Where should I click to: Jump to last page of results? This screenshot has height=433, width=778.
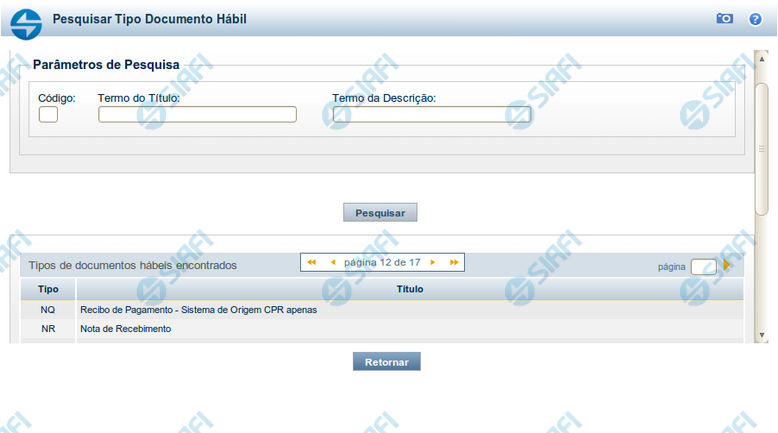point(454,262)
